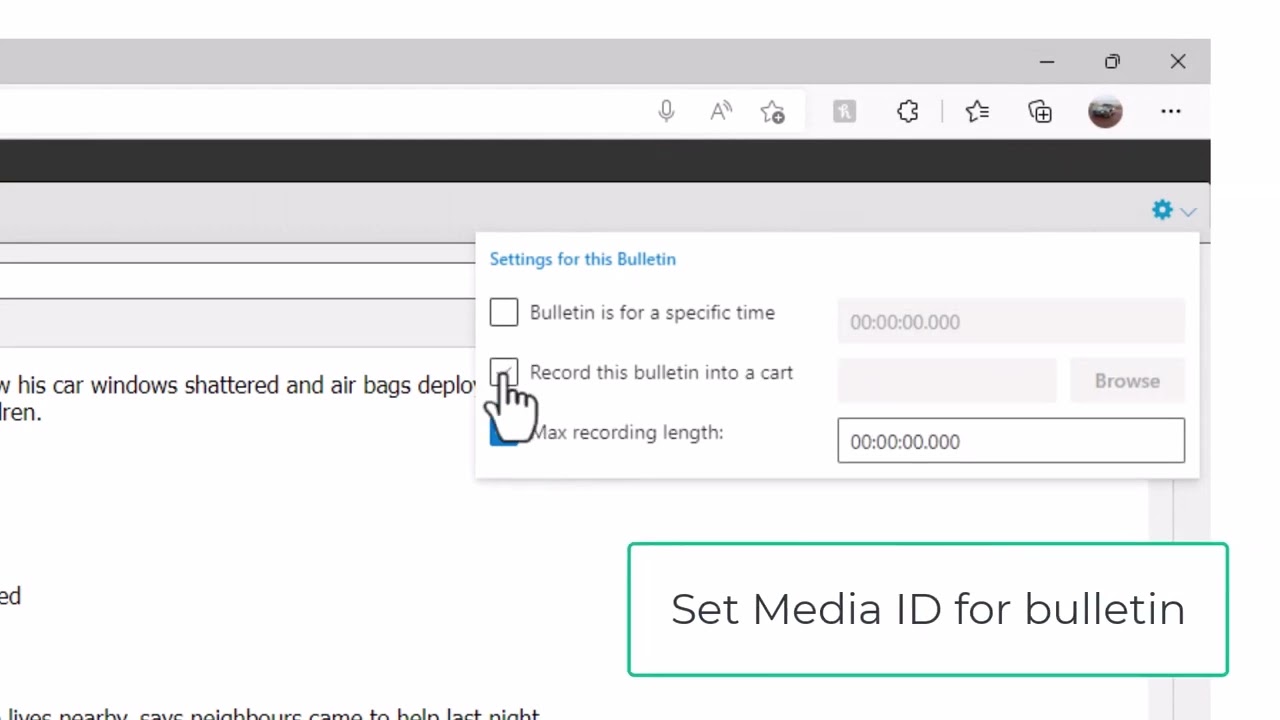Tick 'Record this bulletin into a cart' checkbox

[504, 372]
